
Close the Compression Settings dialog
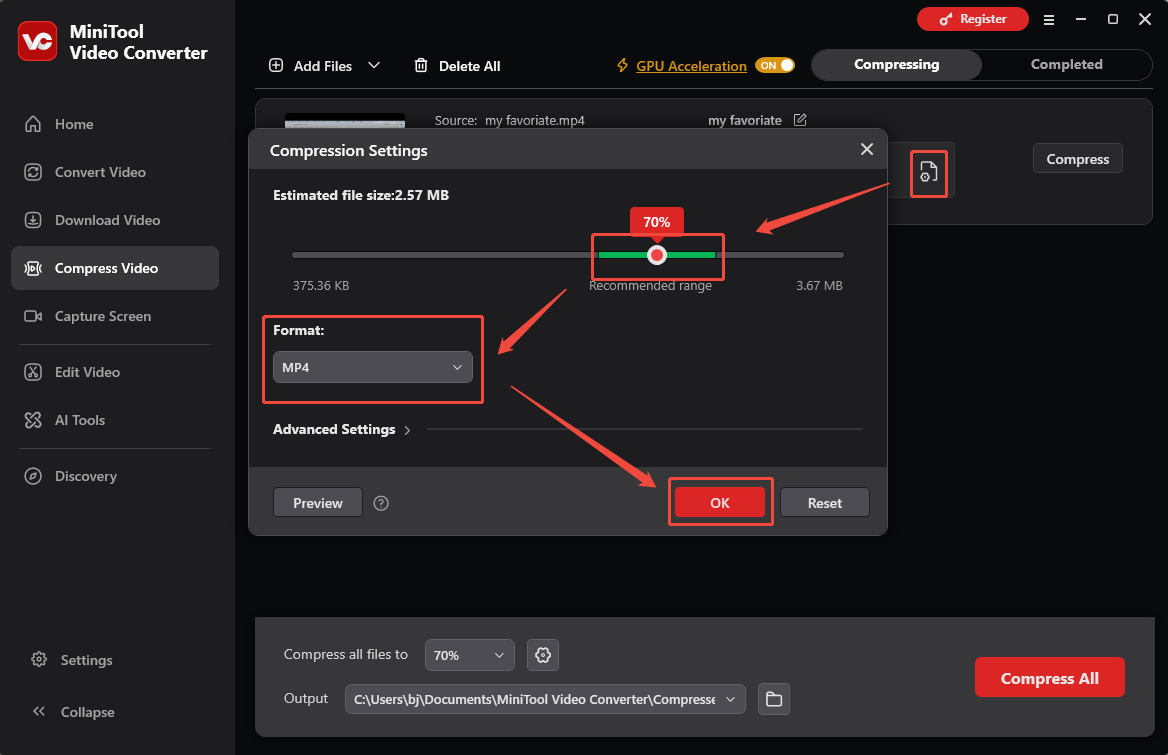(866, 150)
